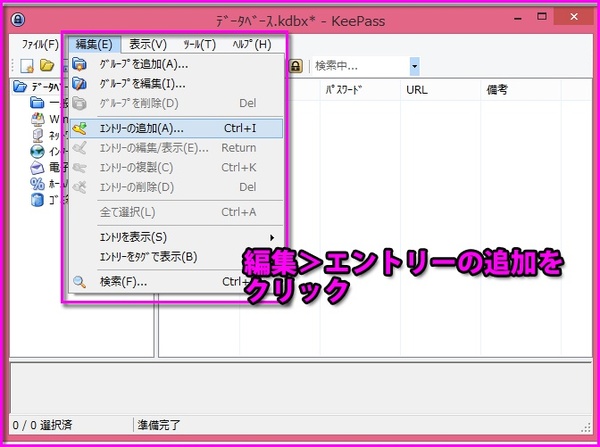The width and height of the screenshot is (600, 447).
Task: Click the Open database folder toolbar icon
Action: click(x=47, y=65)
